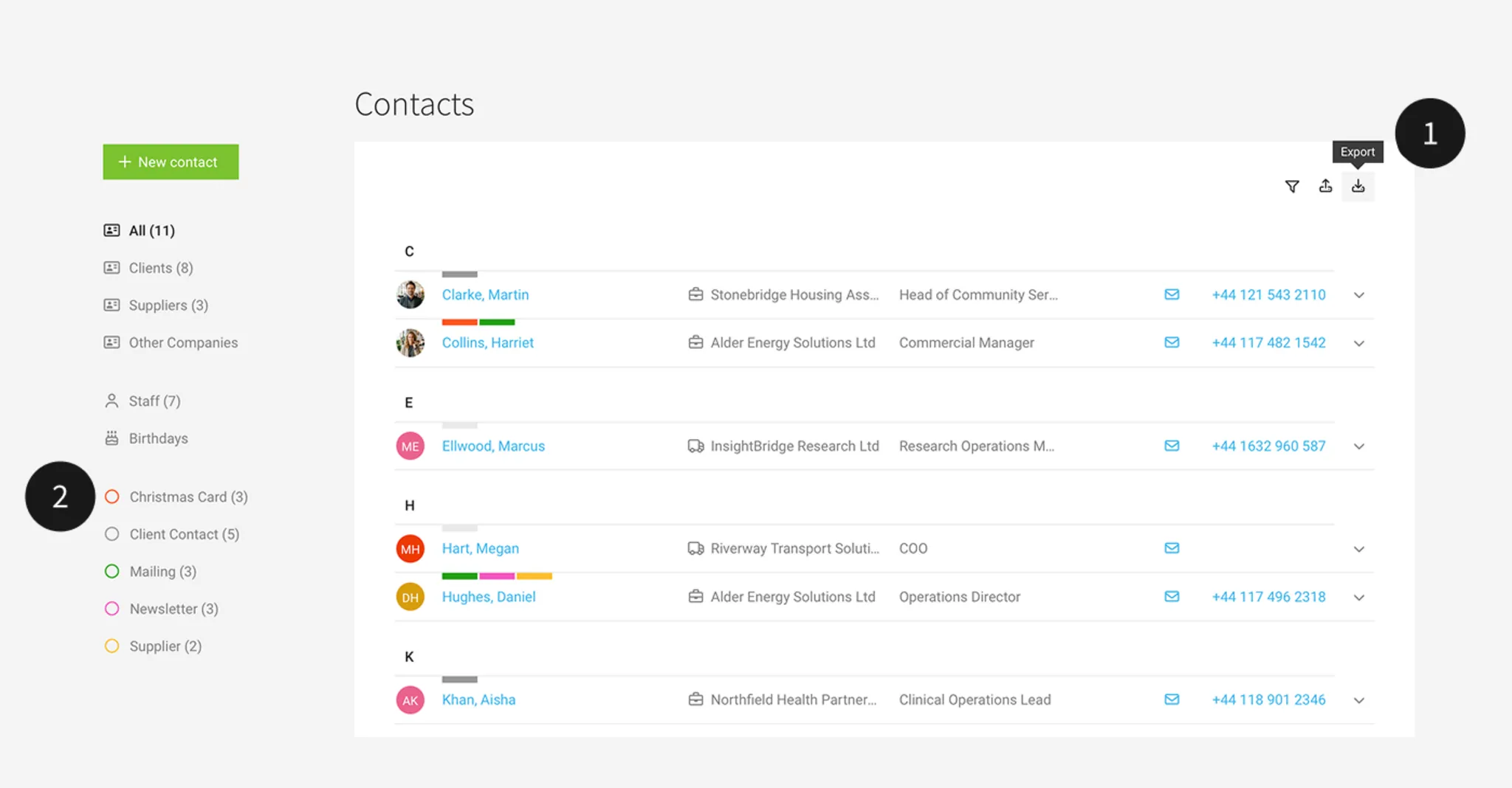
Task: Click the yellow tag bar above Hughes
Action: [535, 576]
